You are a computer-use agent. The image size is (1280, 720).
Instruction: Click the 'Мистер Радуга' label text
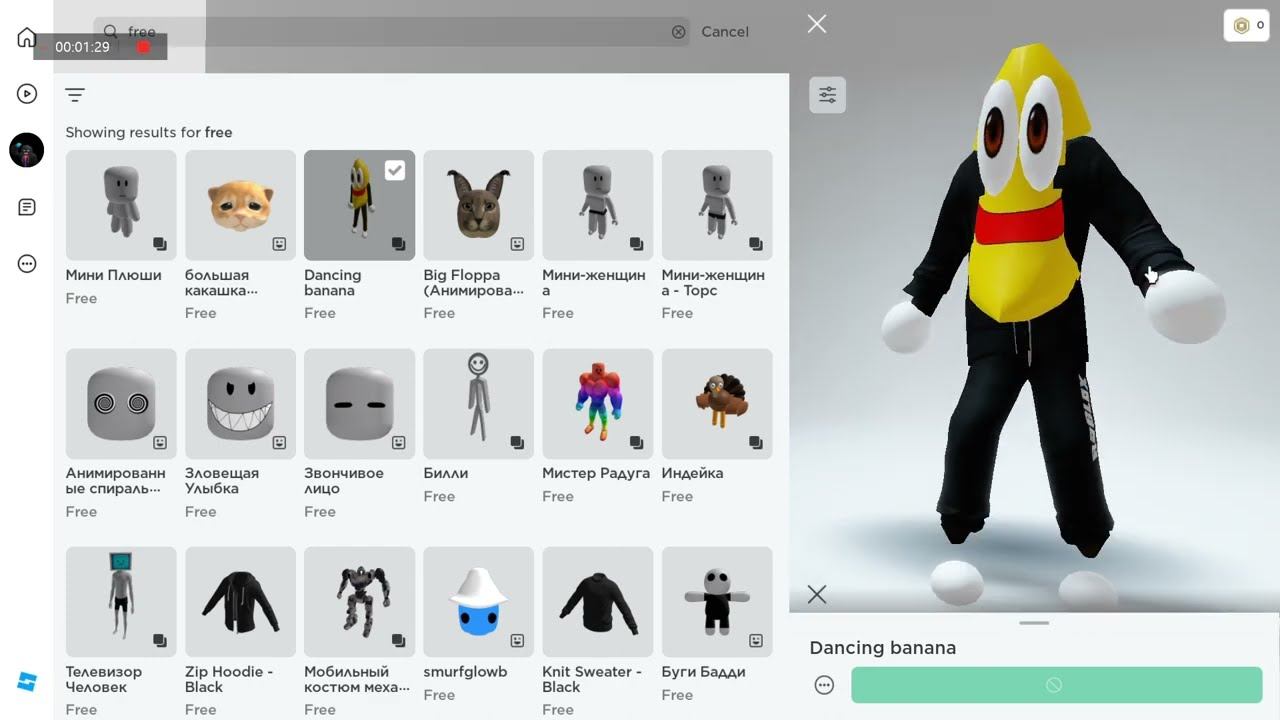tap(596, 473)
